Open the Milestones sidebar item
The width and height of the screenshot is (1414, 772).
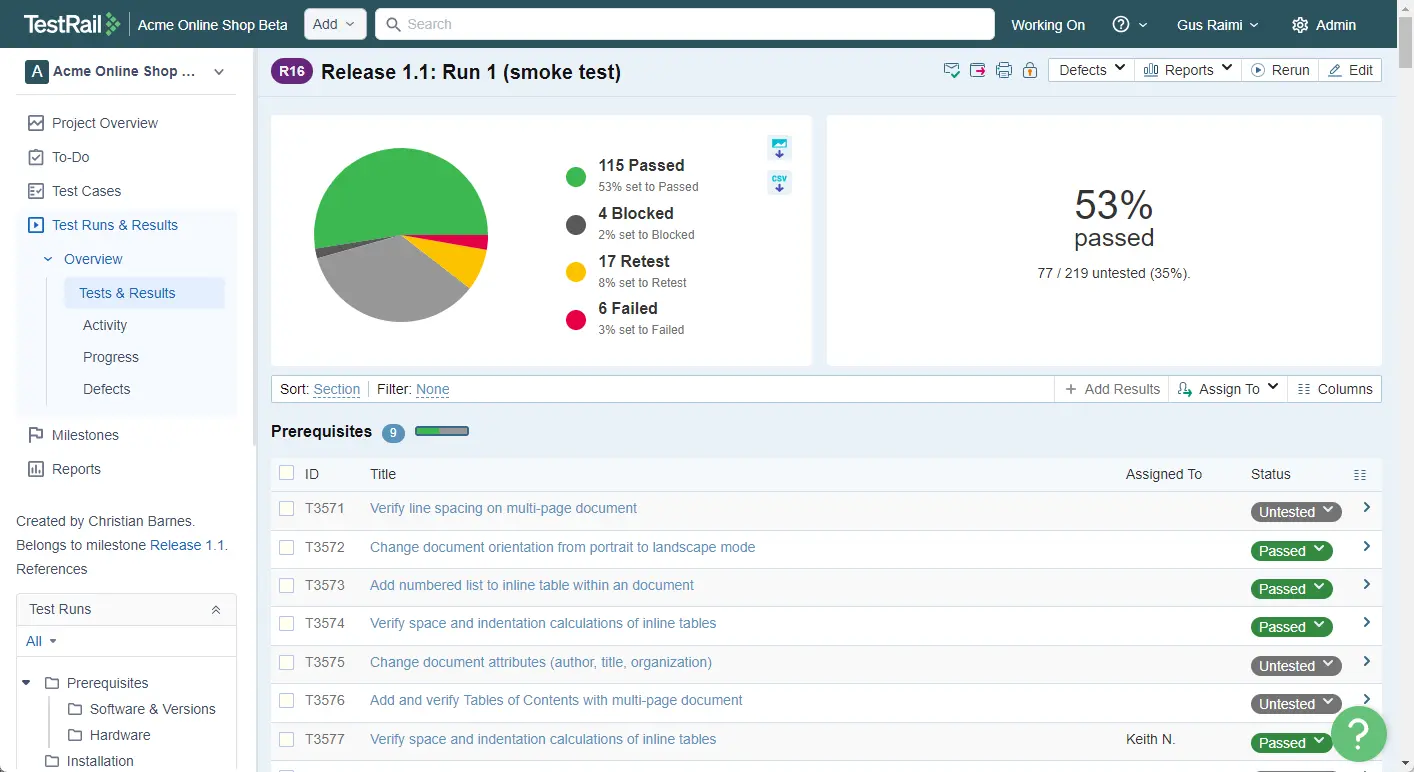85,435
